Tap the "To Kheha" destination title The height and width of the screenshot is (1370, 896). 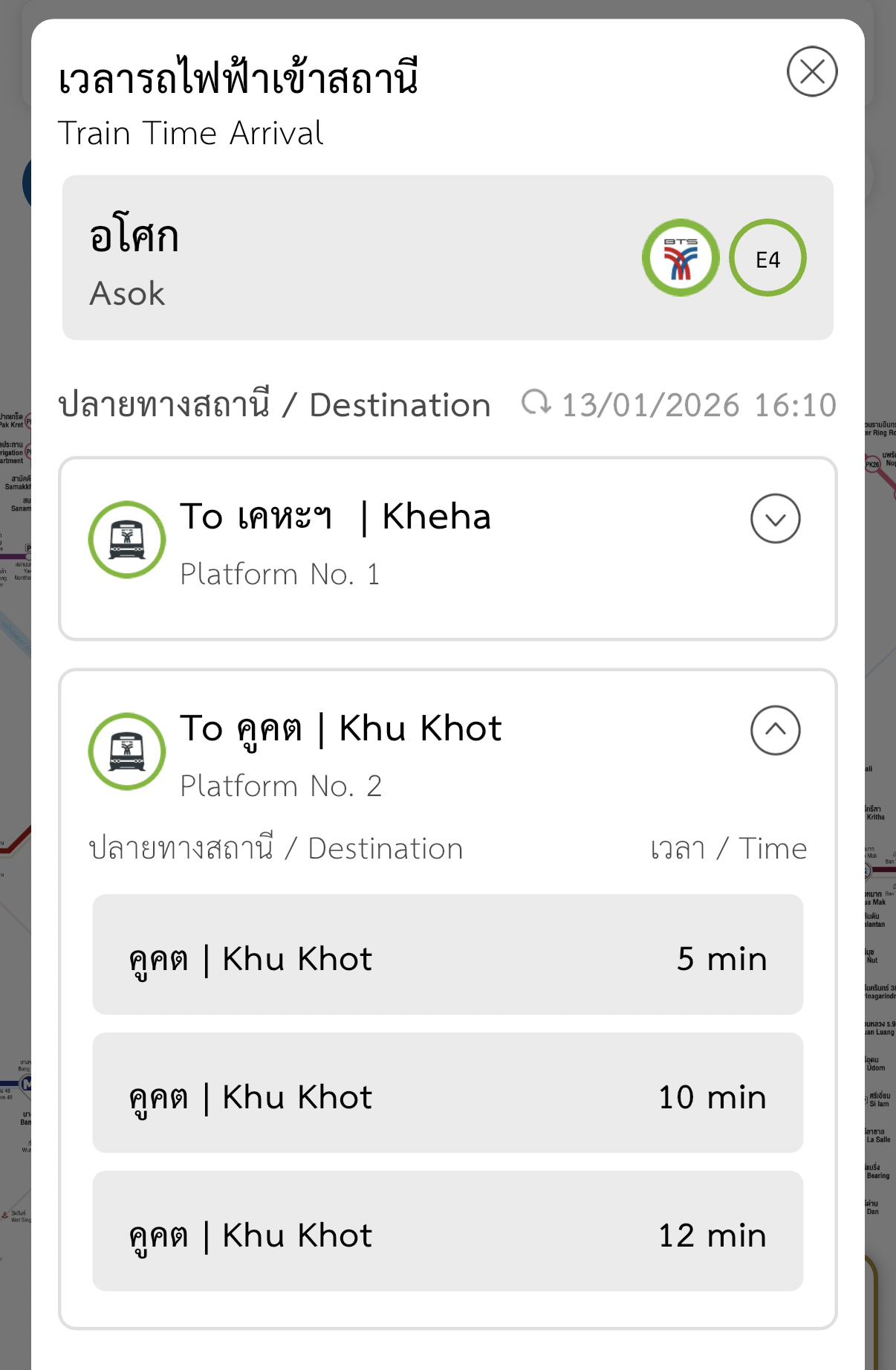[x=335, y=517]
